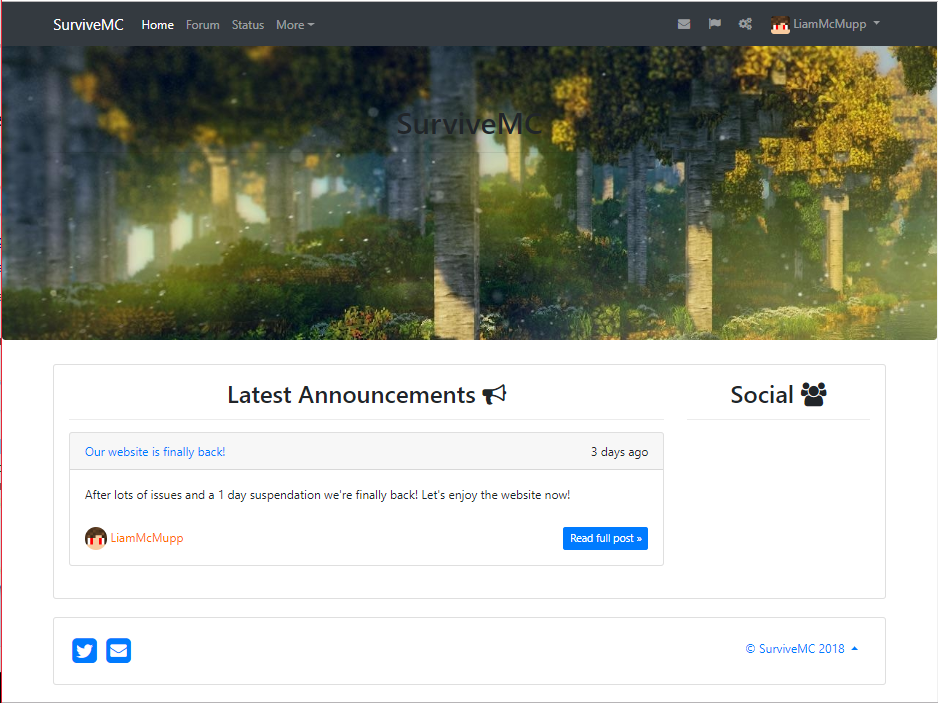Go to the Home nav item

coord(157,25)
